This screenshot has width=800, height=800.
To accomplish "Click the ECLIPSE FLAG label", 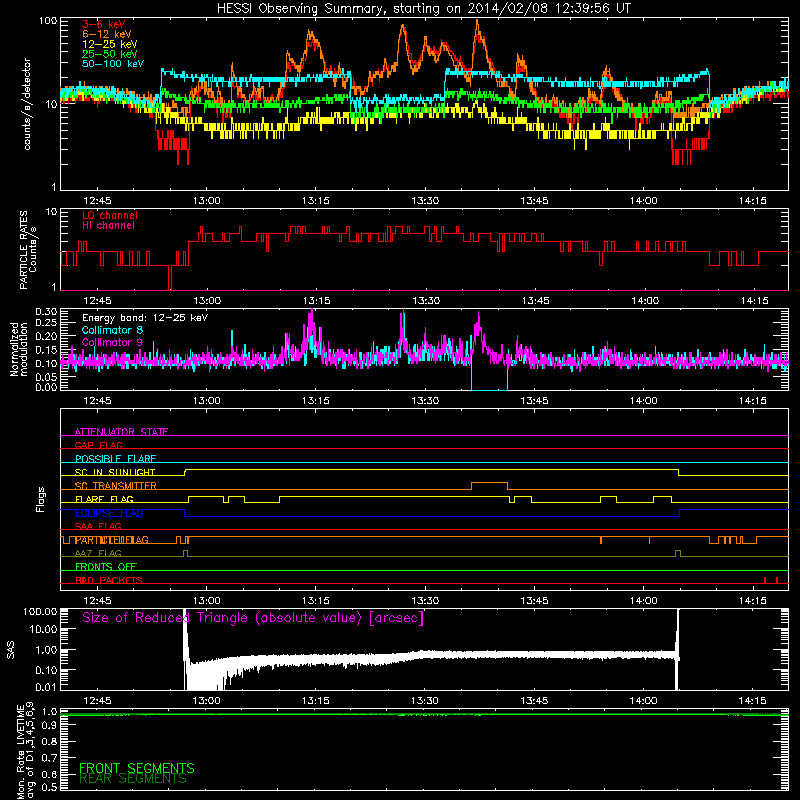I will point(109,513).
